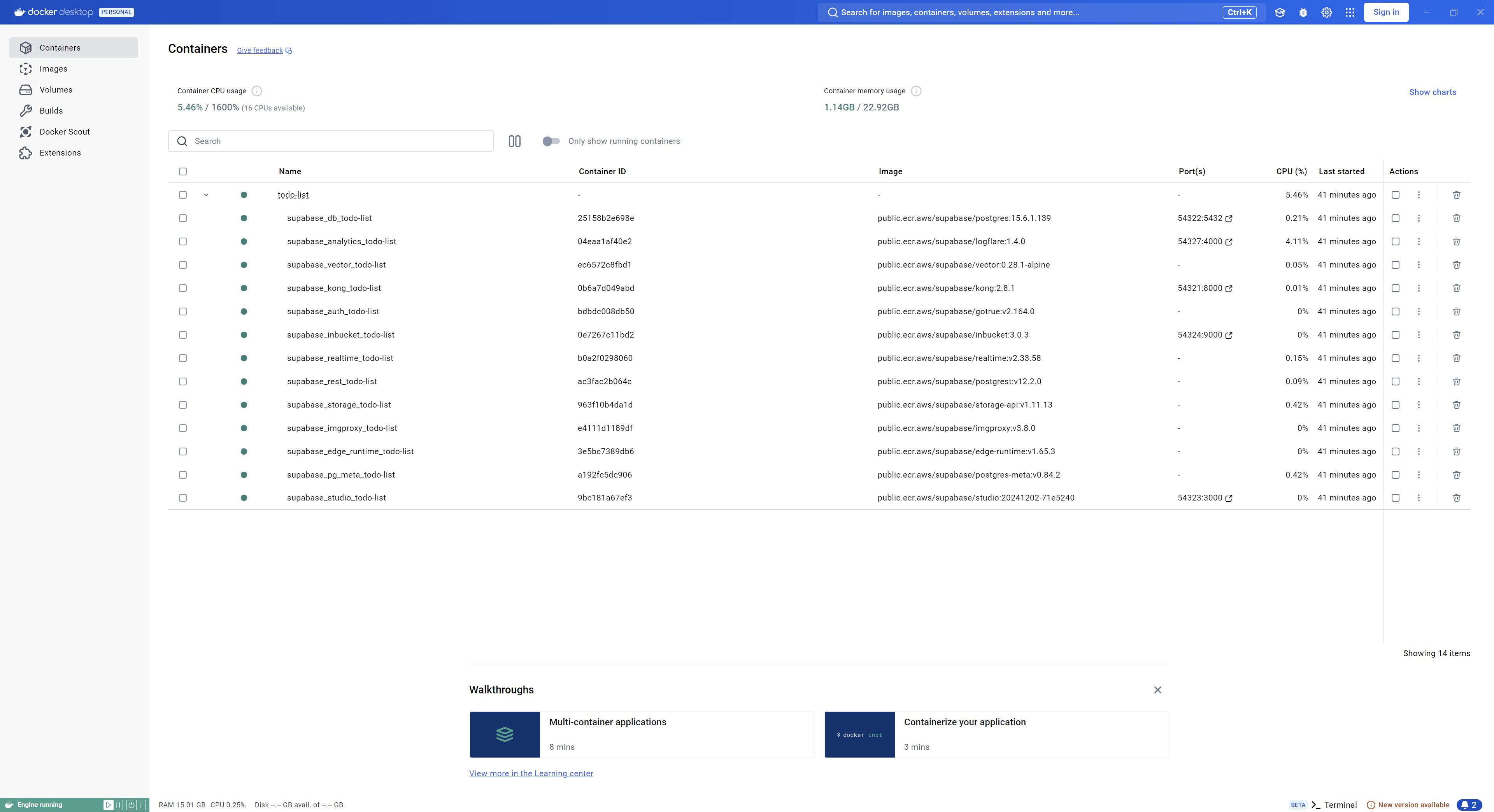The height and width of the screenshot is (812, 1494).
Task: Click the CPU usage info icon
Action: pos(257,91)
